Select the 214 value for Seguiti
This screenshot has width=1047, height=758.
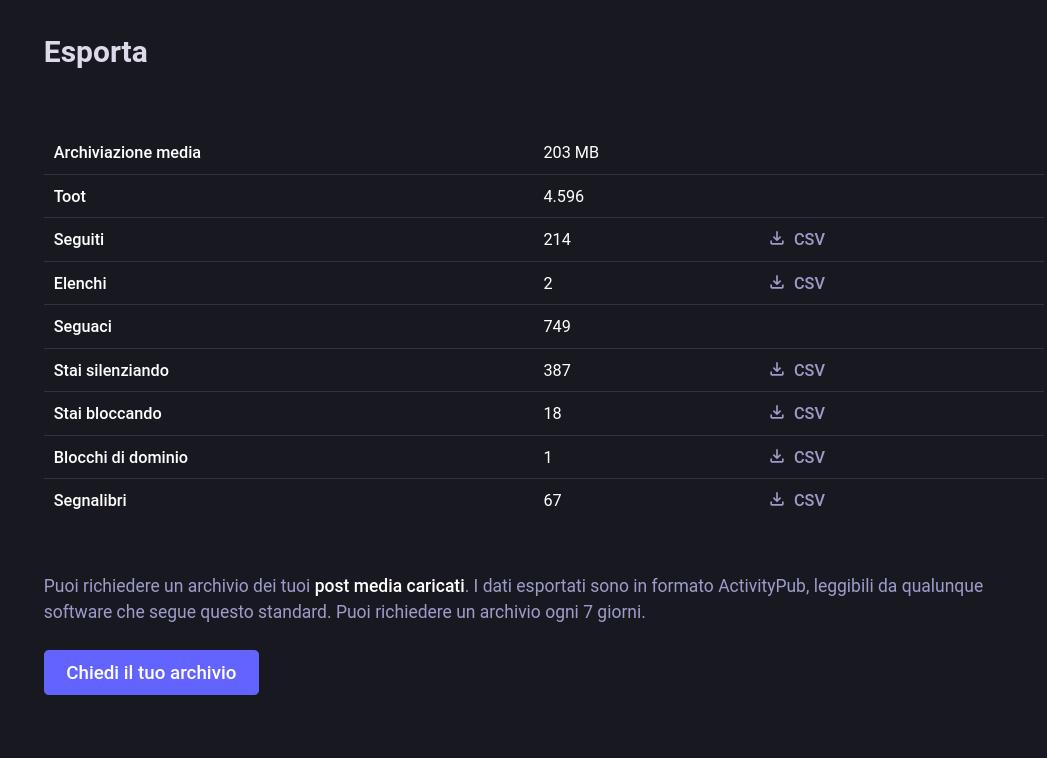coord(557,239)
